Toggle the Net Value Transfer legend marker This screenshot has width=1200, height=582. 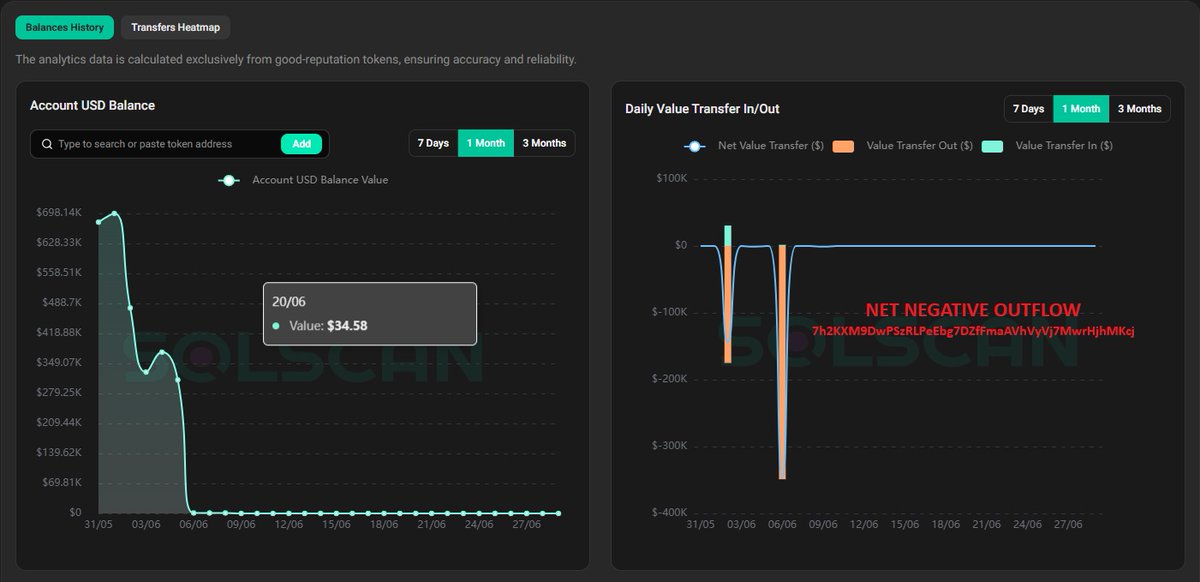click(x=695, y=146)
